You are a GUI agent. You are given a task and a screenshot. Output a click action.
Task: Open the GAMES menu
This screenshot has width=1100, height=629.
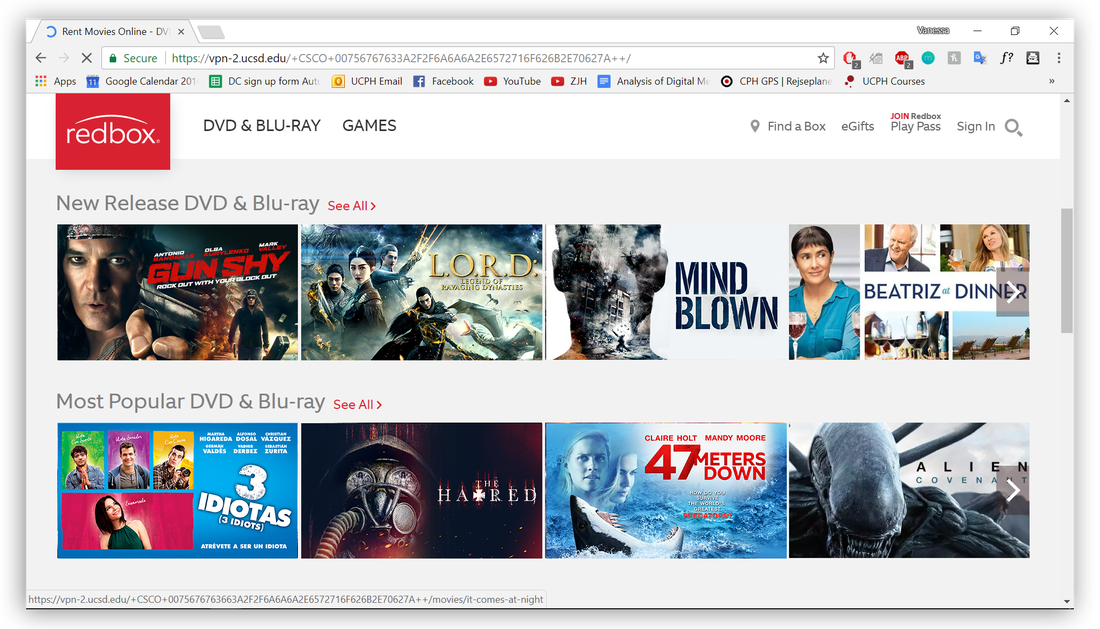tap(369, 126)
